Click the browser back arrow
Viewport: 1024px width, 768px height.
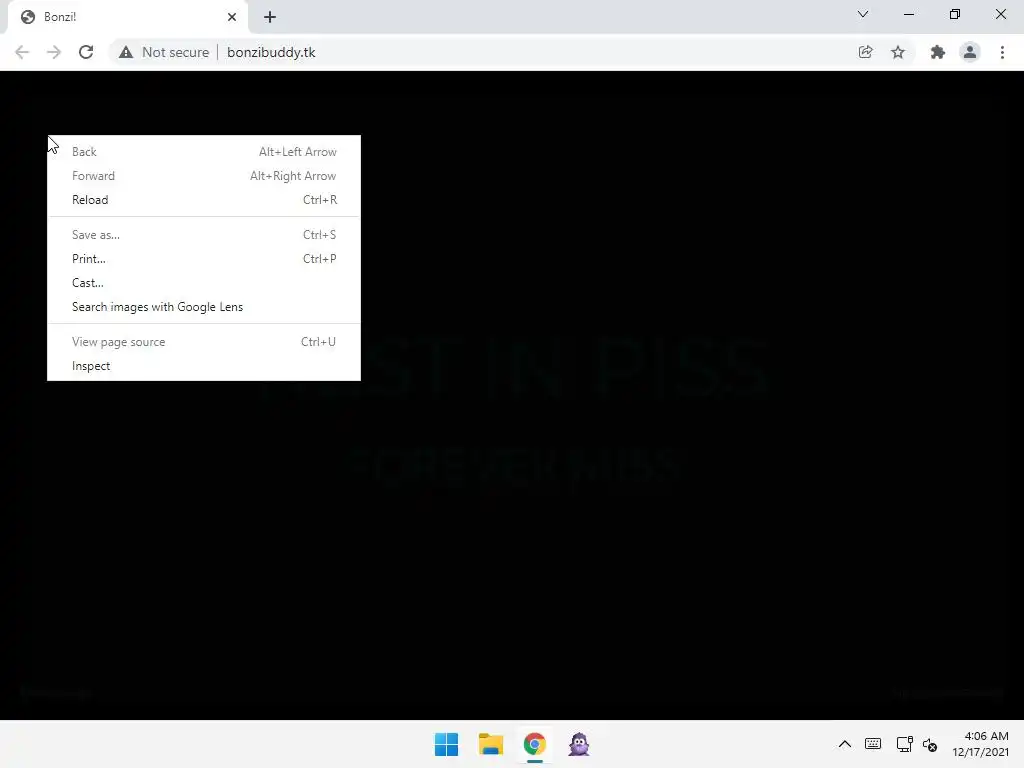coord(22,52)
